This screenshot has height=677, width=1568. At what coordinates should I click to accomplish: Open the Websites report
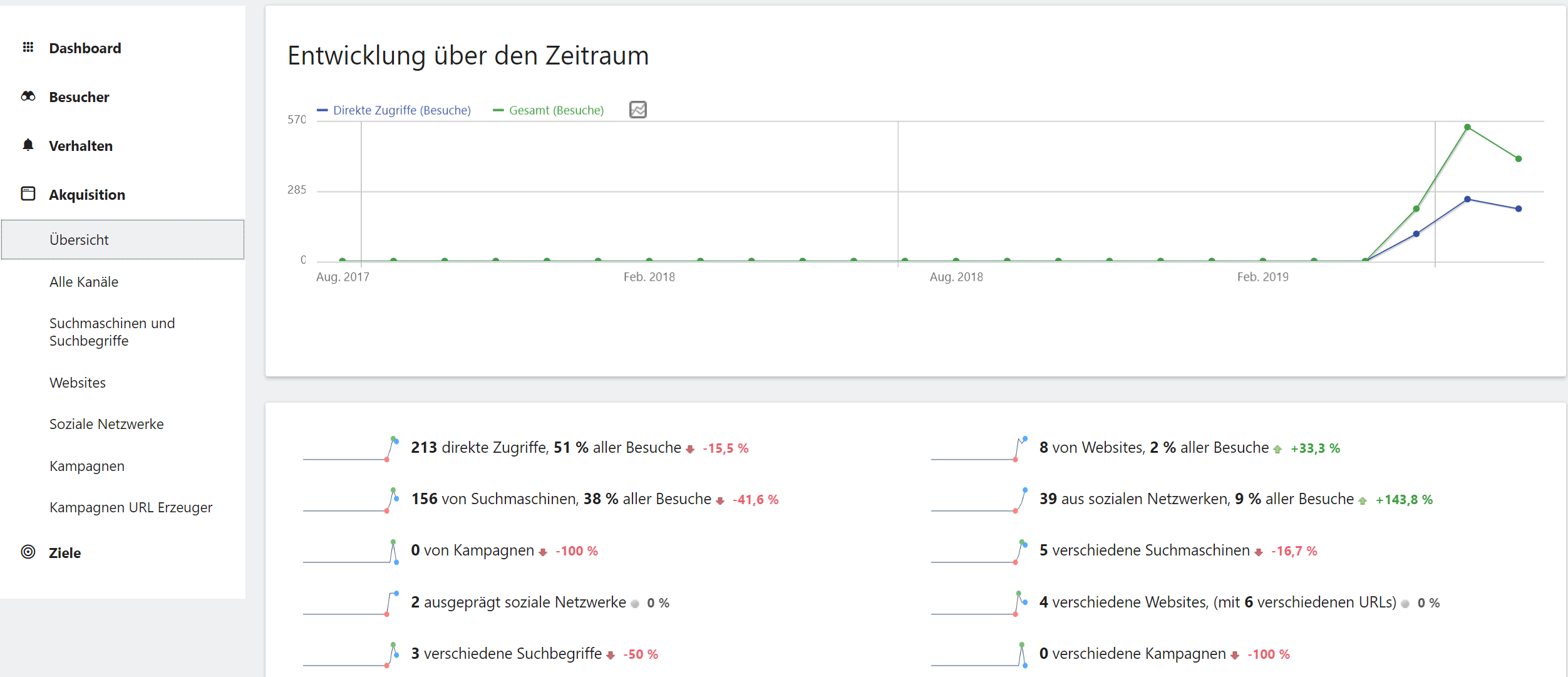pos(78,383)
